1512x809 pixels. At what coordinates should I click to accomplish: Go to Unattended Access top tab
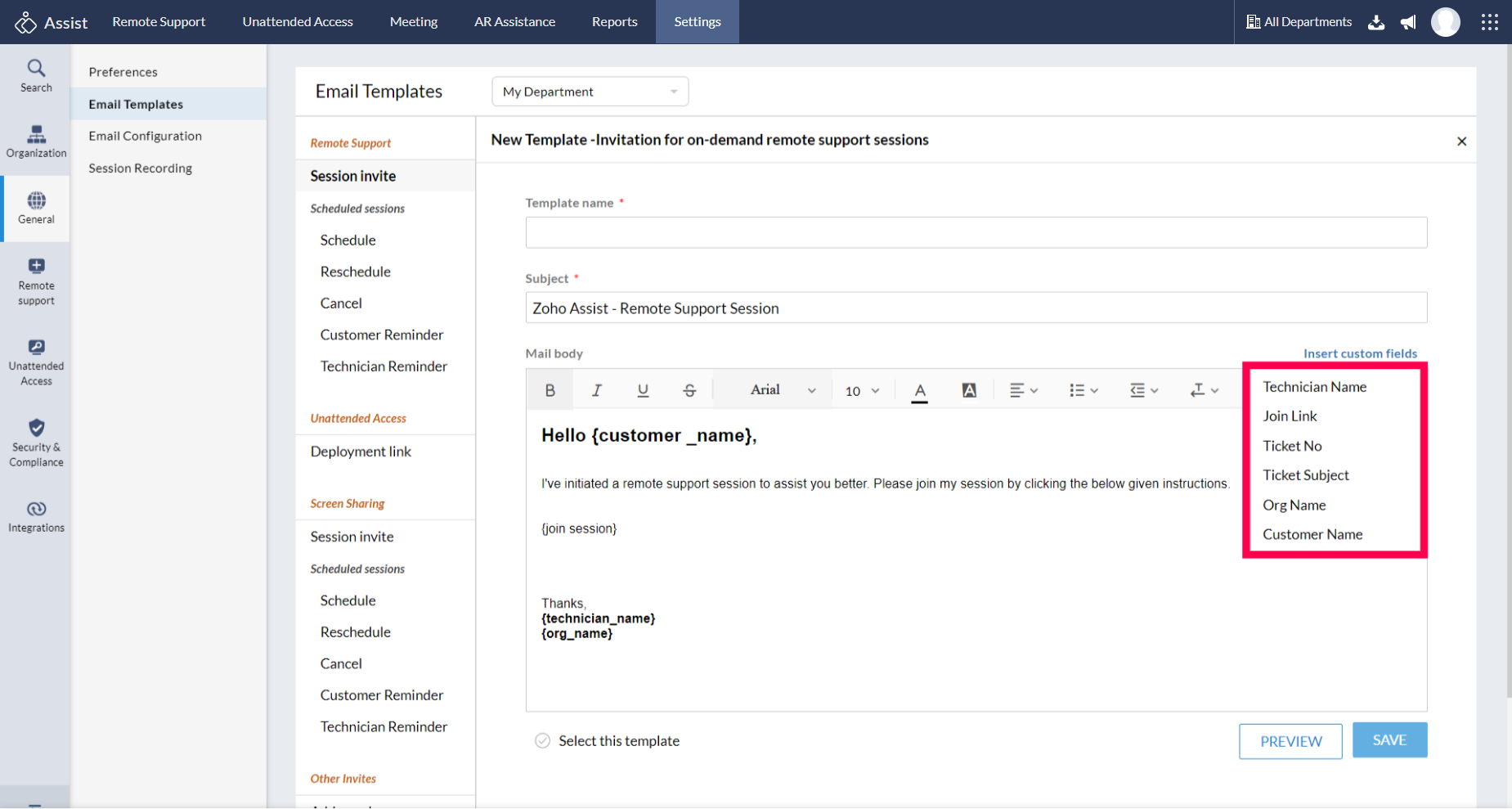coord(298,22)
